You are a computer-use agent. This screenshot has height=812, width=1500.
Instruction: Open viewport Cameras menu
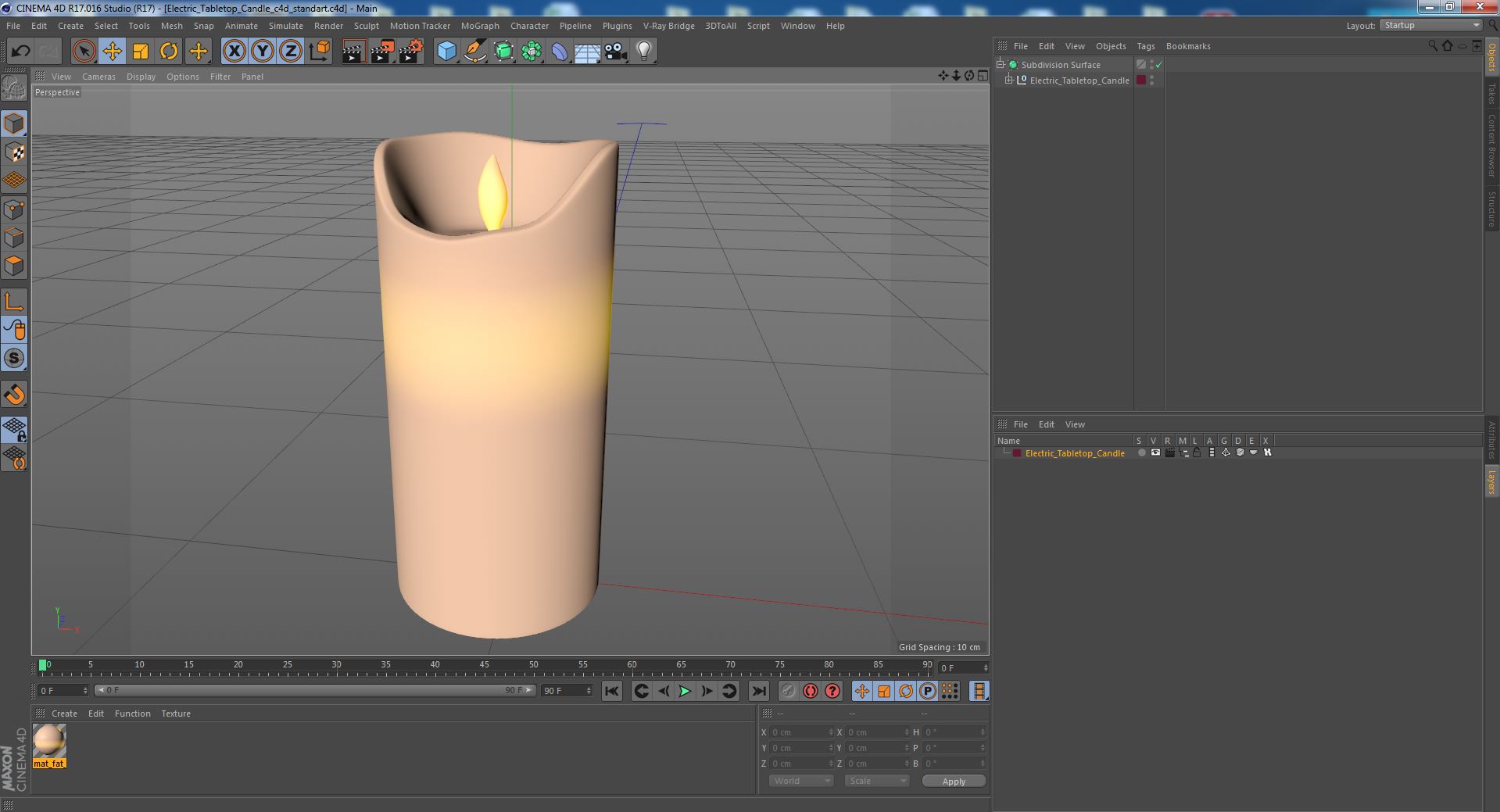[98, 77]
